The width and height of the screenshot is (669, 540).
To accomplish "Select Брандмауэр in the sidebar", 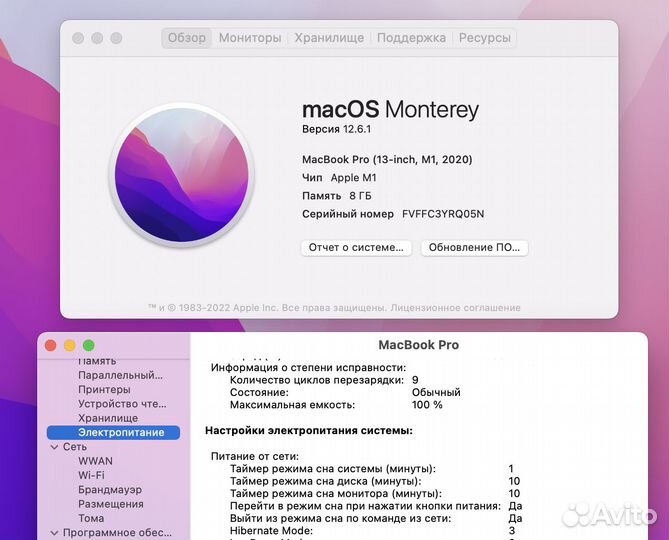I will [x=110, y=490].
